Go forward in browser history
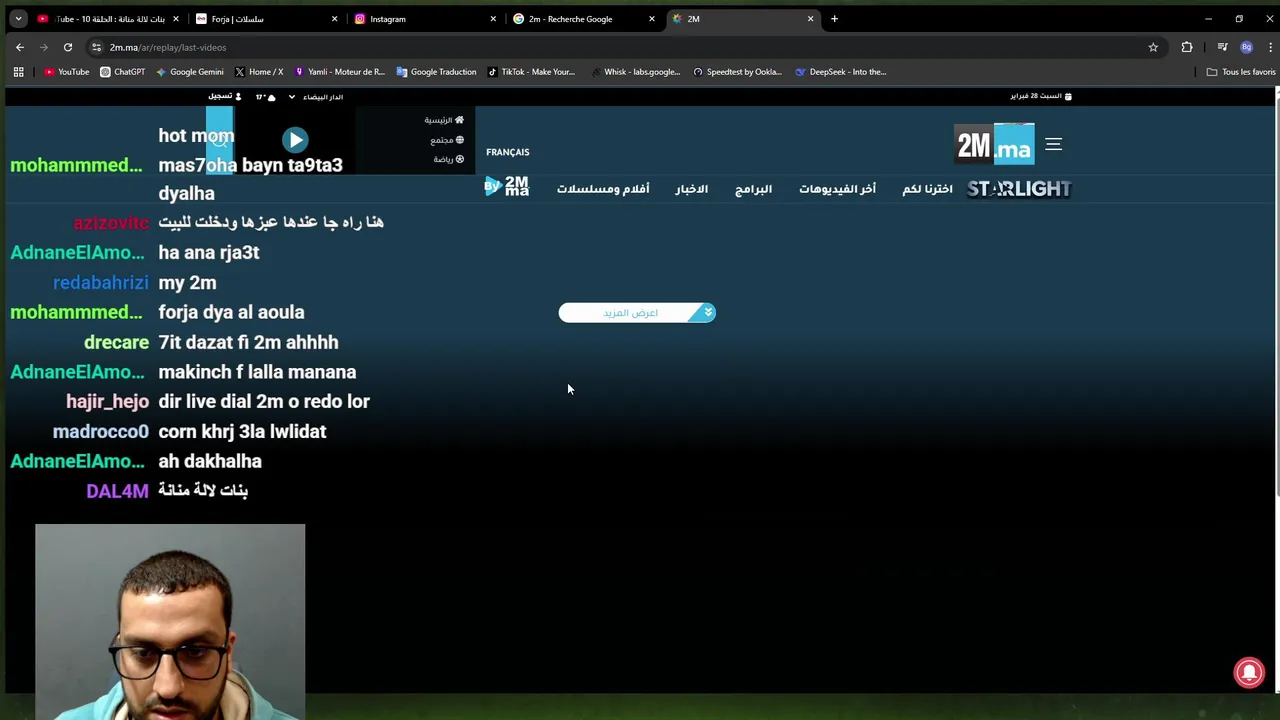Image resolution: width=1280 pixels, height=720 pixels. pos(44,47)
